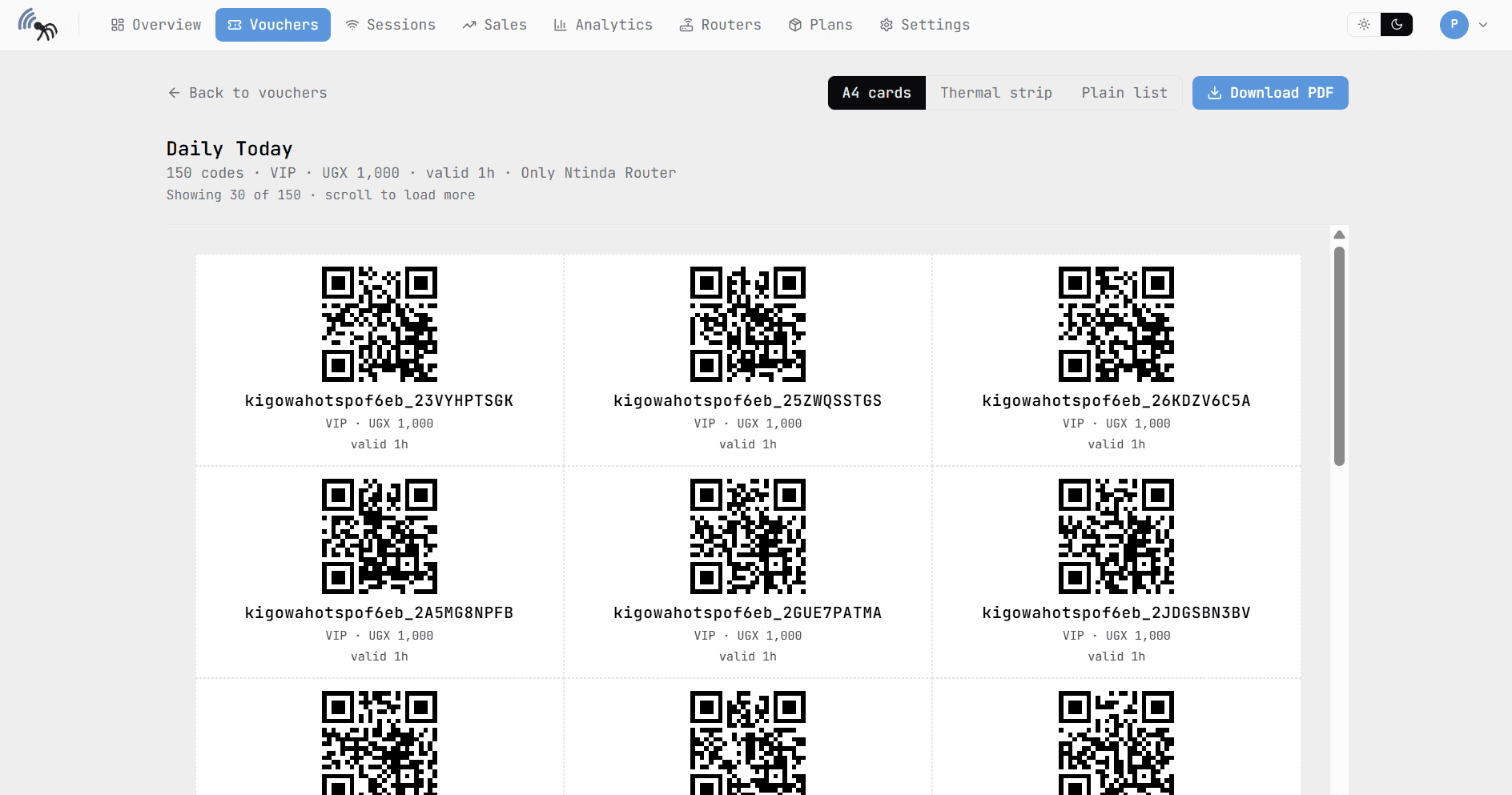
Task: Click the Analytics bar chart icon
Action: (x=561, y=25)
